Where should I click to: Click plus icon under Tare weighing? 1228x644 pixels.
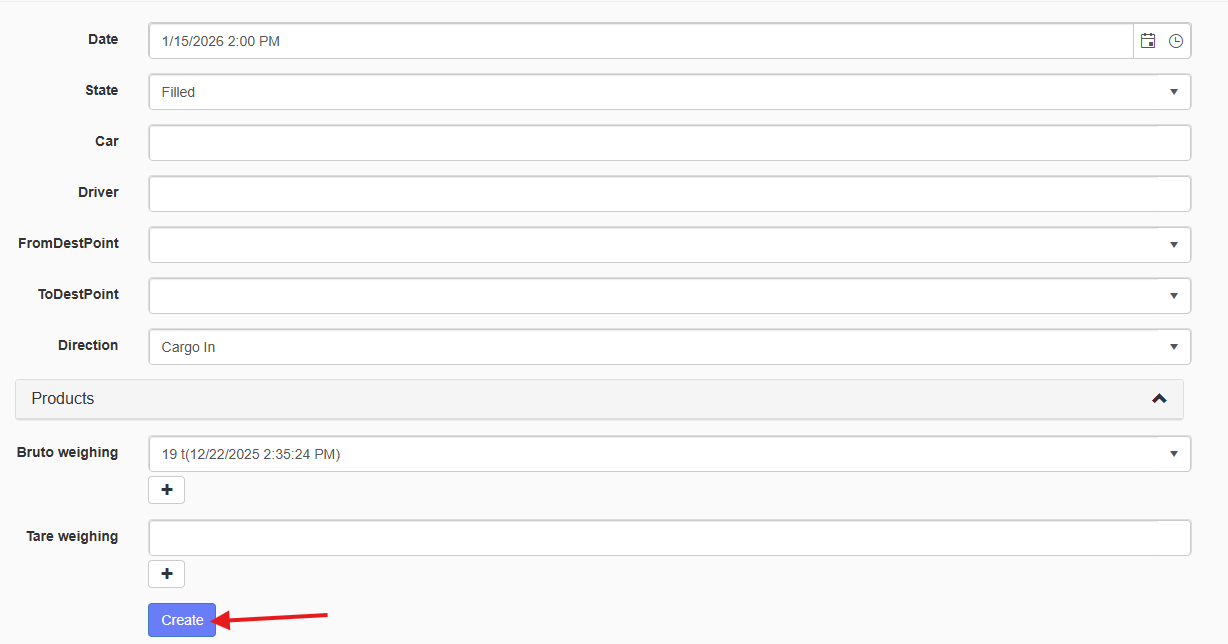click(167, 574)
